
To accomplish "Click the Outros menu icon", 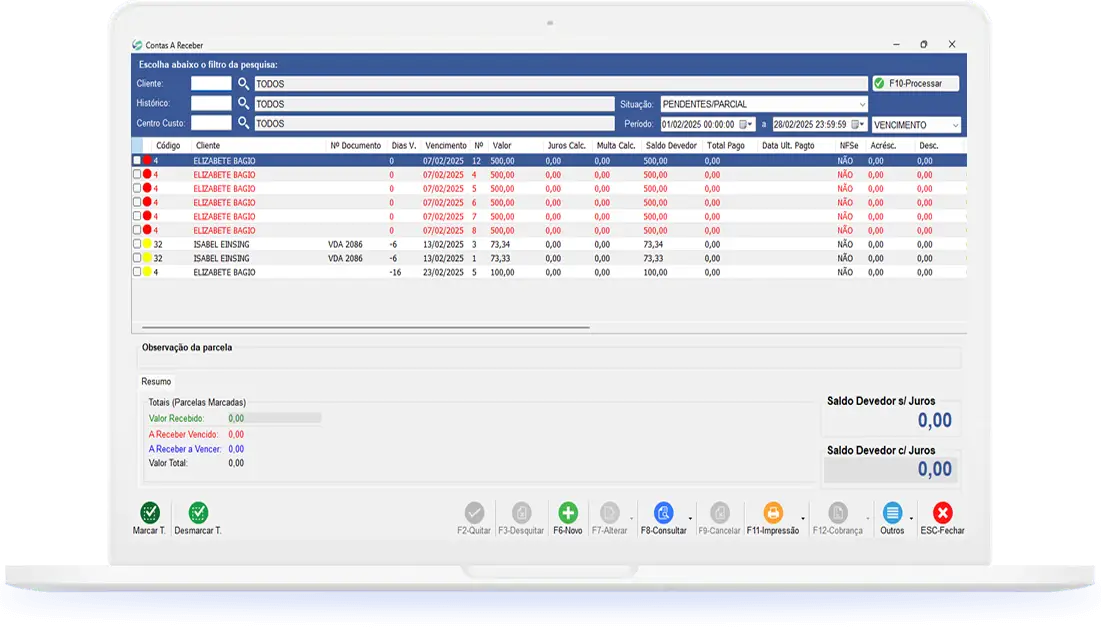I will [893, 513].
